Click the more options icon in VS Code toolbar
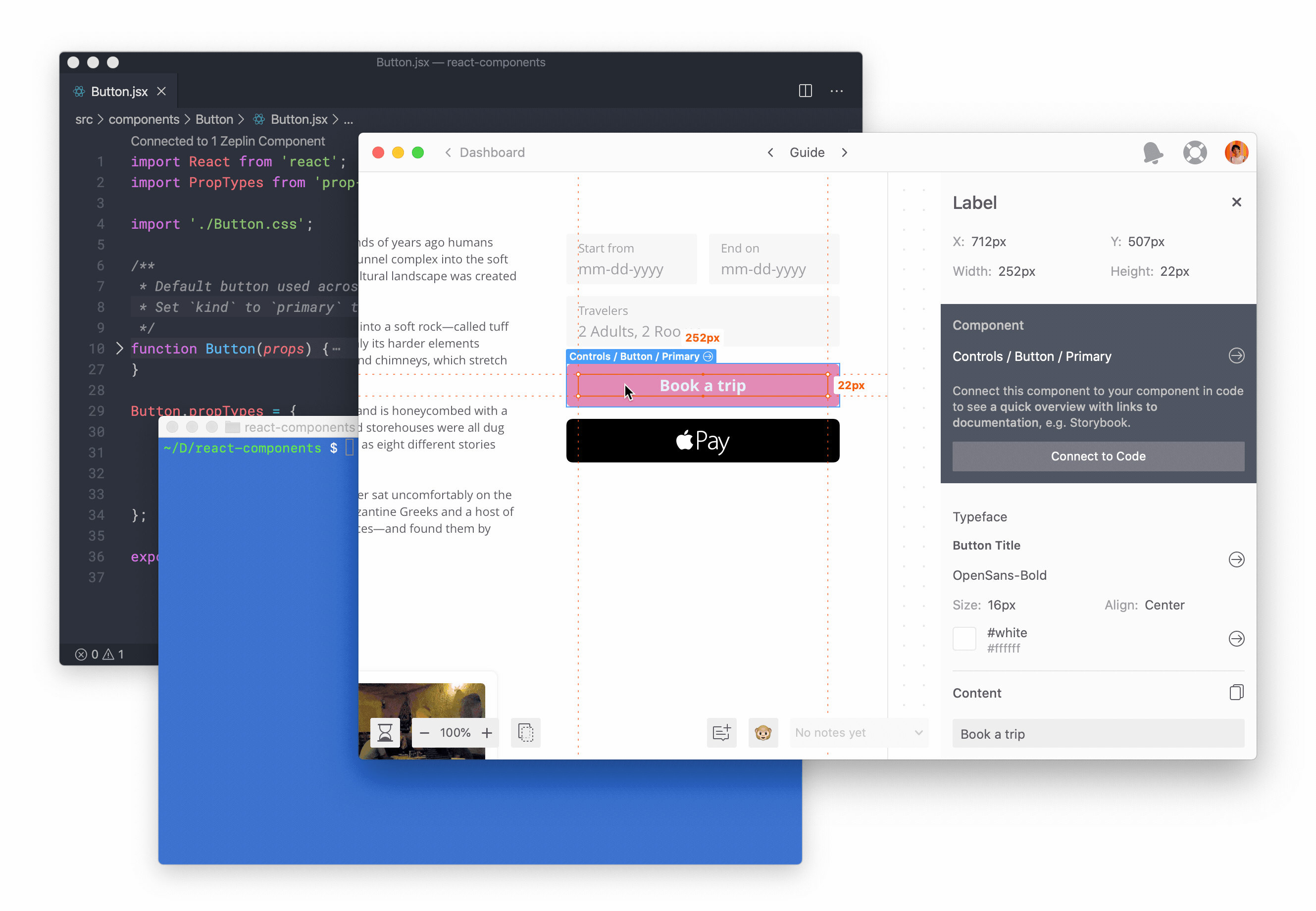1316x911 pixels. point(837,91)
